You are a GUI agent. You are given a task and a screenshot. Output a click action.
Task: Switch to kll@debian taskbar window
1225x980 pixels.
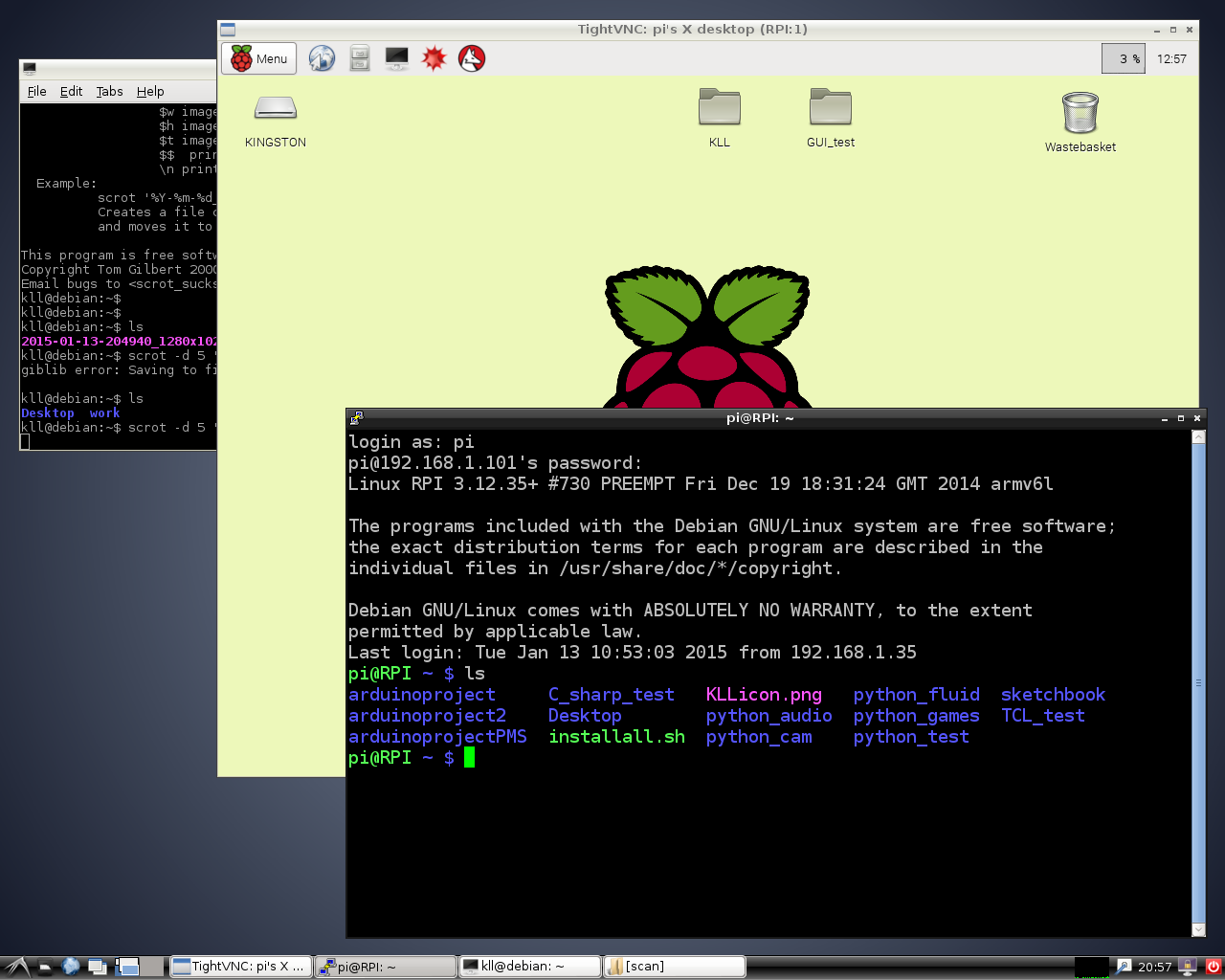point(529,967)
